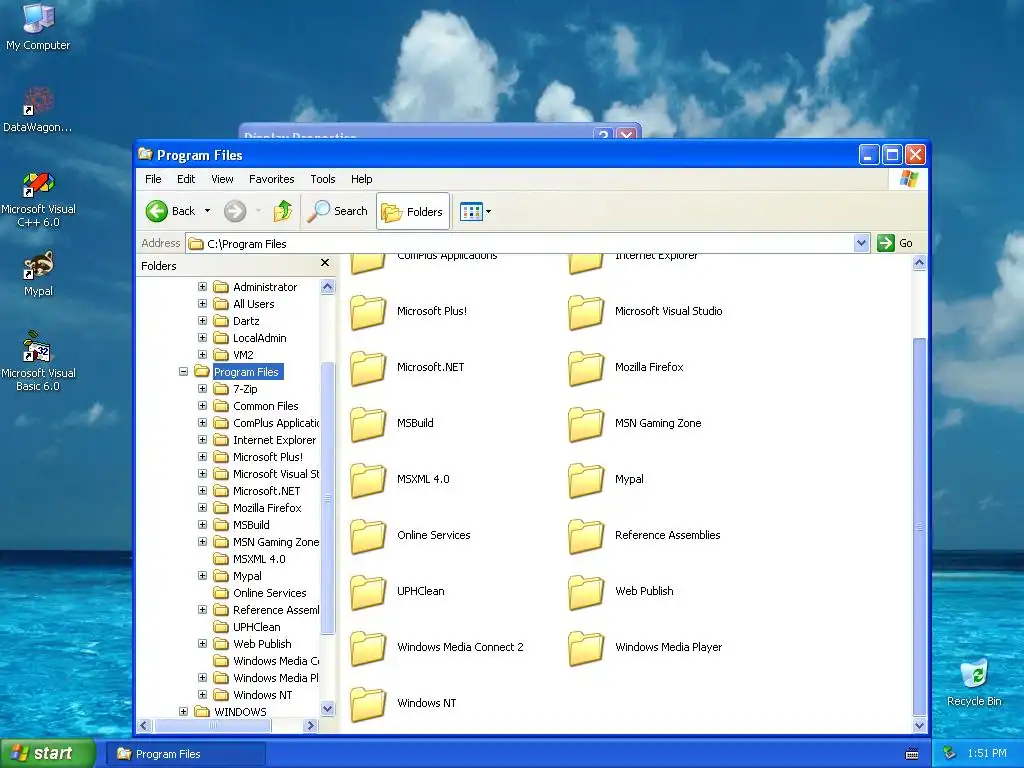
Task: Collapse the Program Files tree node
Action: [x=184, y=372]
